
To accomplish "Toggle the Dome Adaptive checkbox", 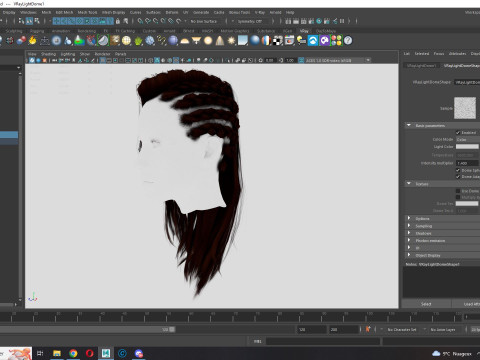I will tap(458, 177).
